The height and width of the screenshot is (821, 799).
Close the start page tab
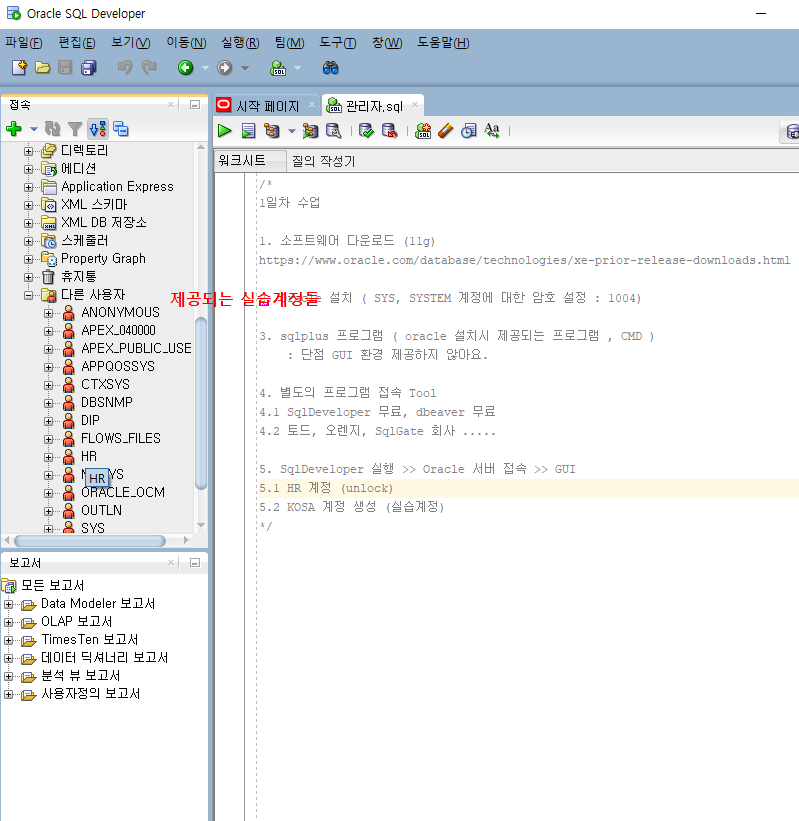pyautogui.click(x=312, y=105)
